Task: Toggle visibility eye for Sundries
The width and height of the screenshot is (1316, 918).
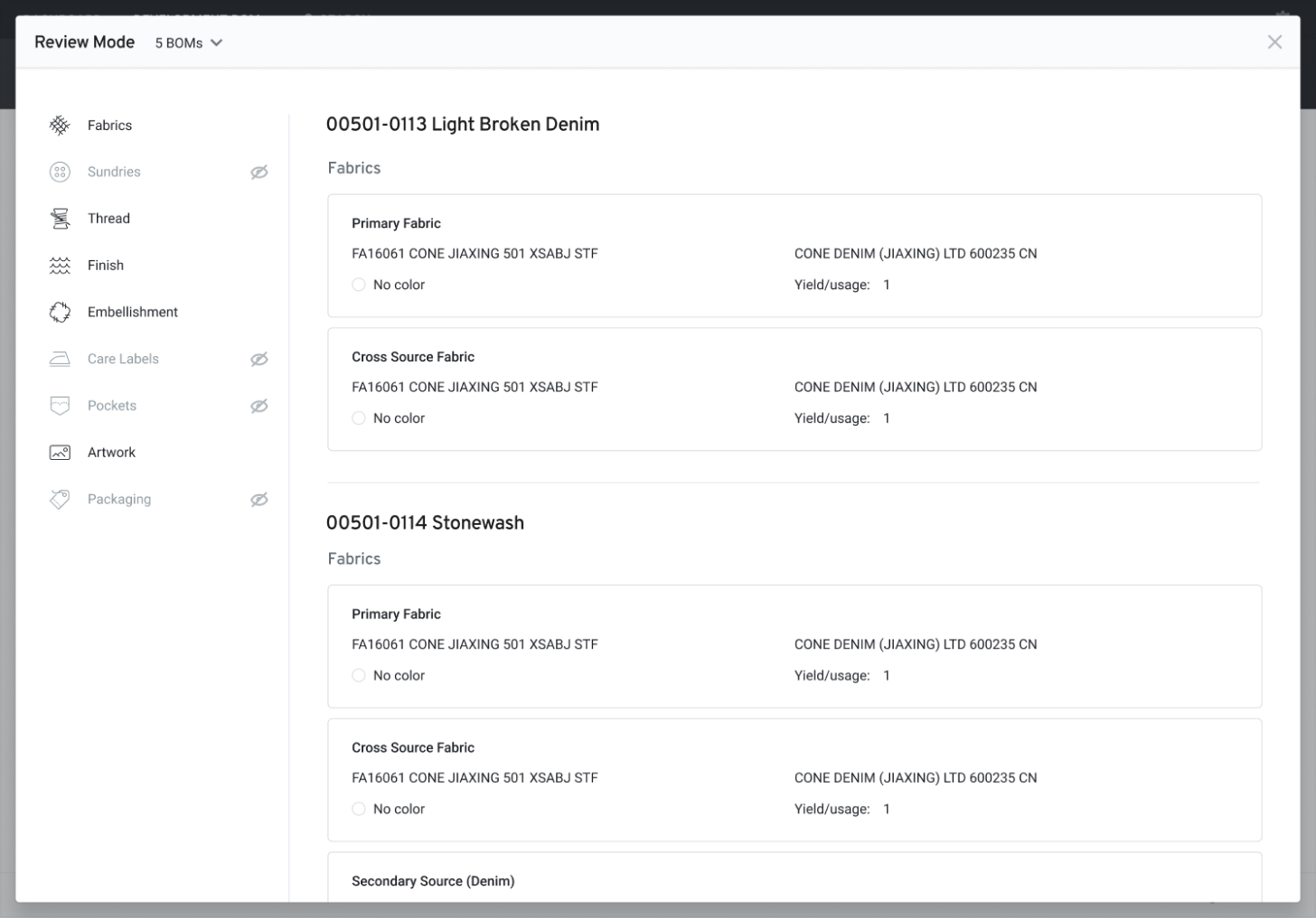Action: pos(259,172)
